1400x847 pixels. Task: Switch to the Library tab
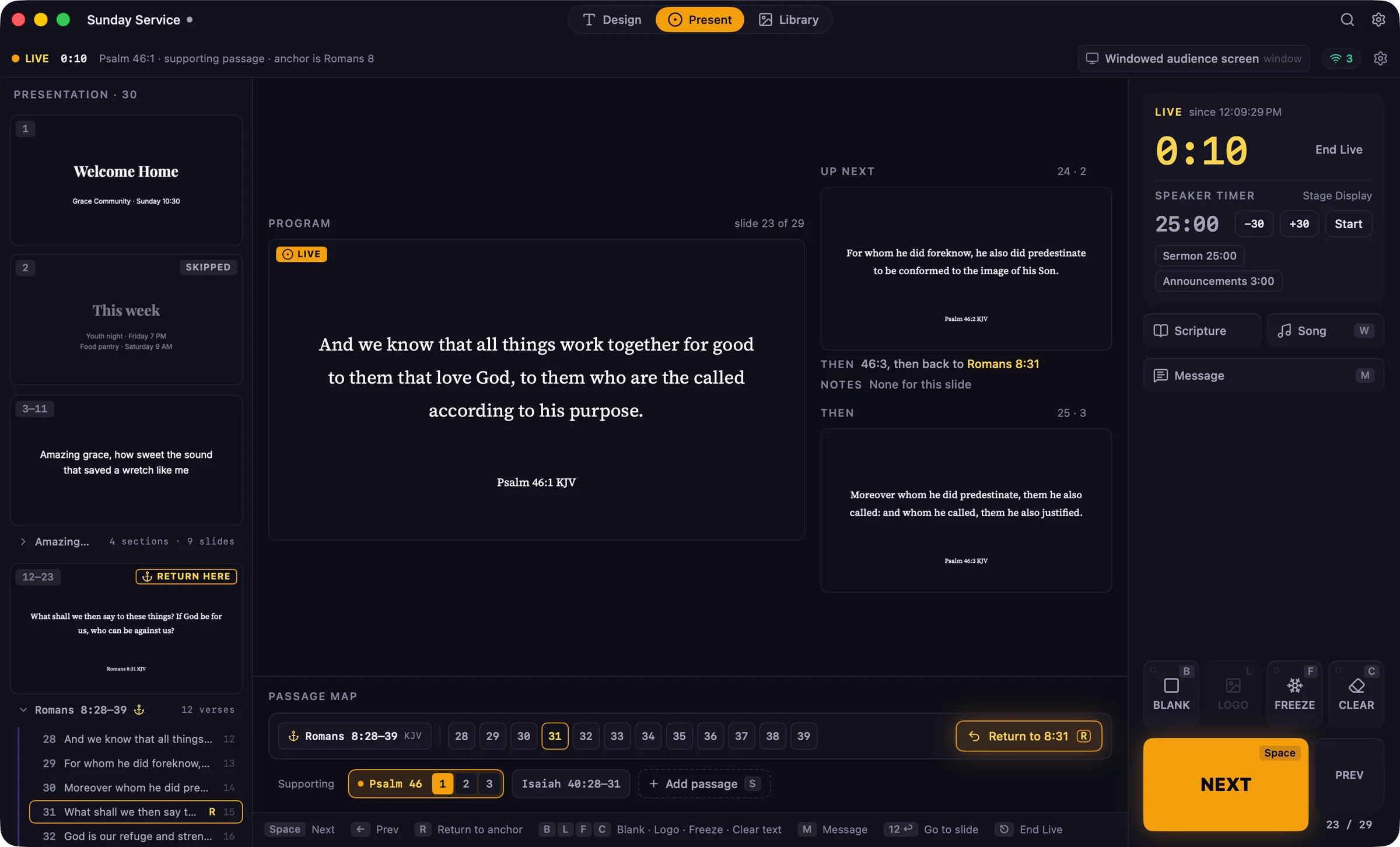788,19
